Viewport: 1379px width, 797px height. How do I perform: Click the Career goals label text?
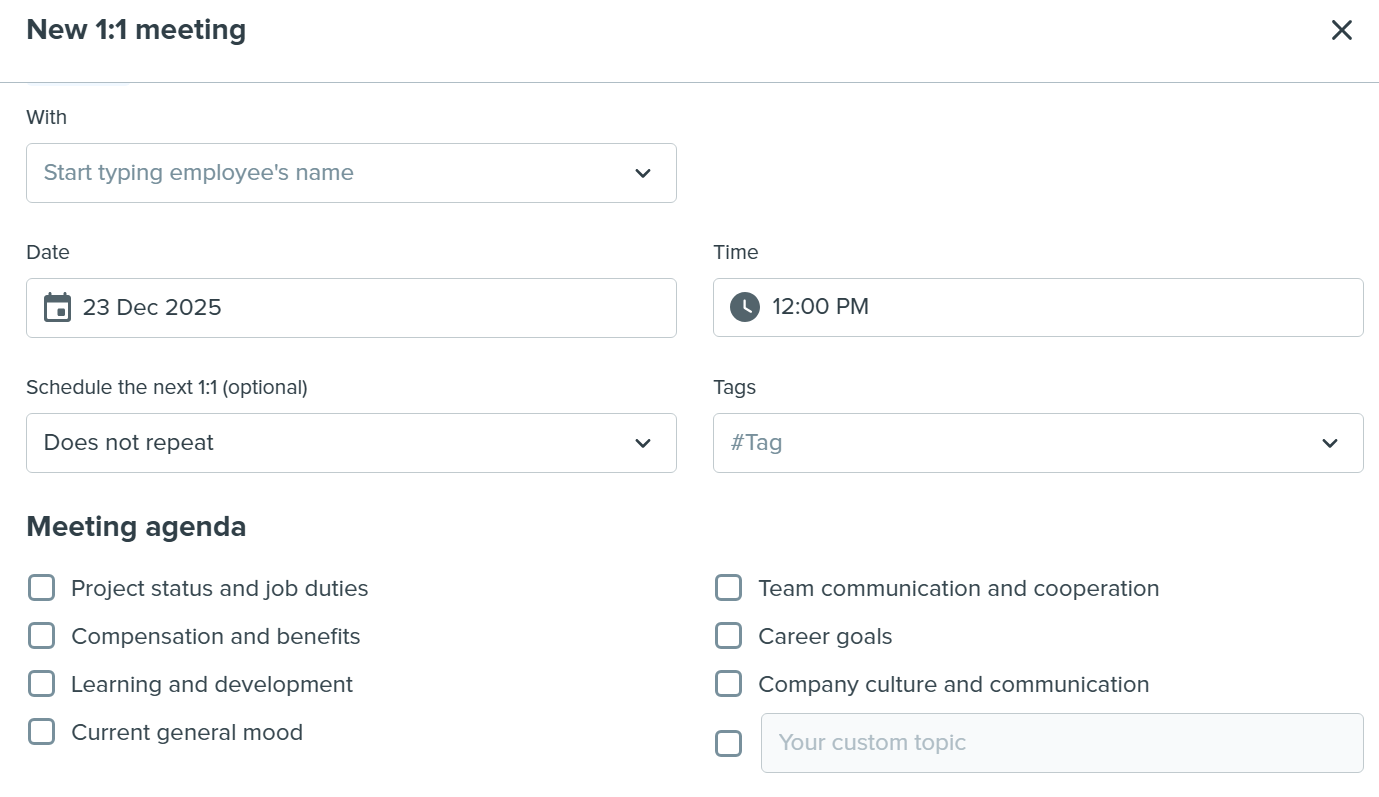click(825, 636)
